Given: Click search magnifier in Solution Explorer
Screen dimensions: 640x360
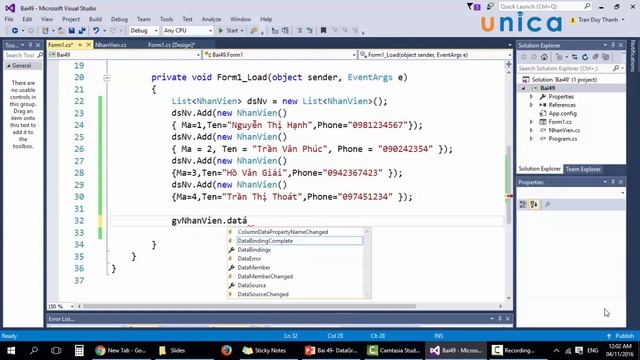Looking at the screenshot, I should click(616, 69).
